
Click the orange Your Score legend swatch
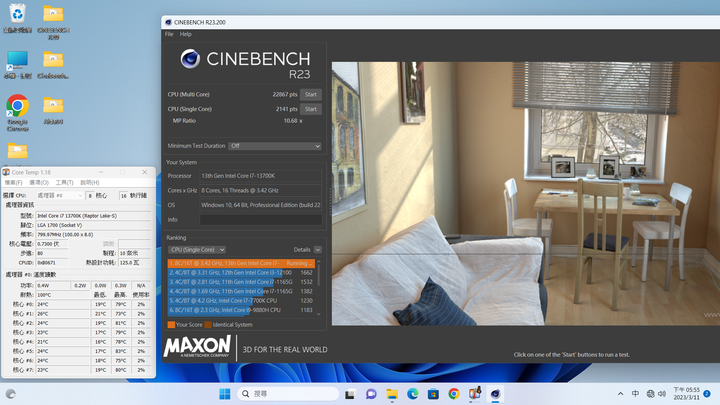point(171,325)
